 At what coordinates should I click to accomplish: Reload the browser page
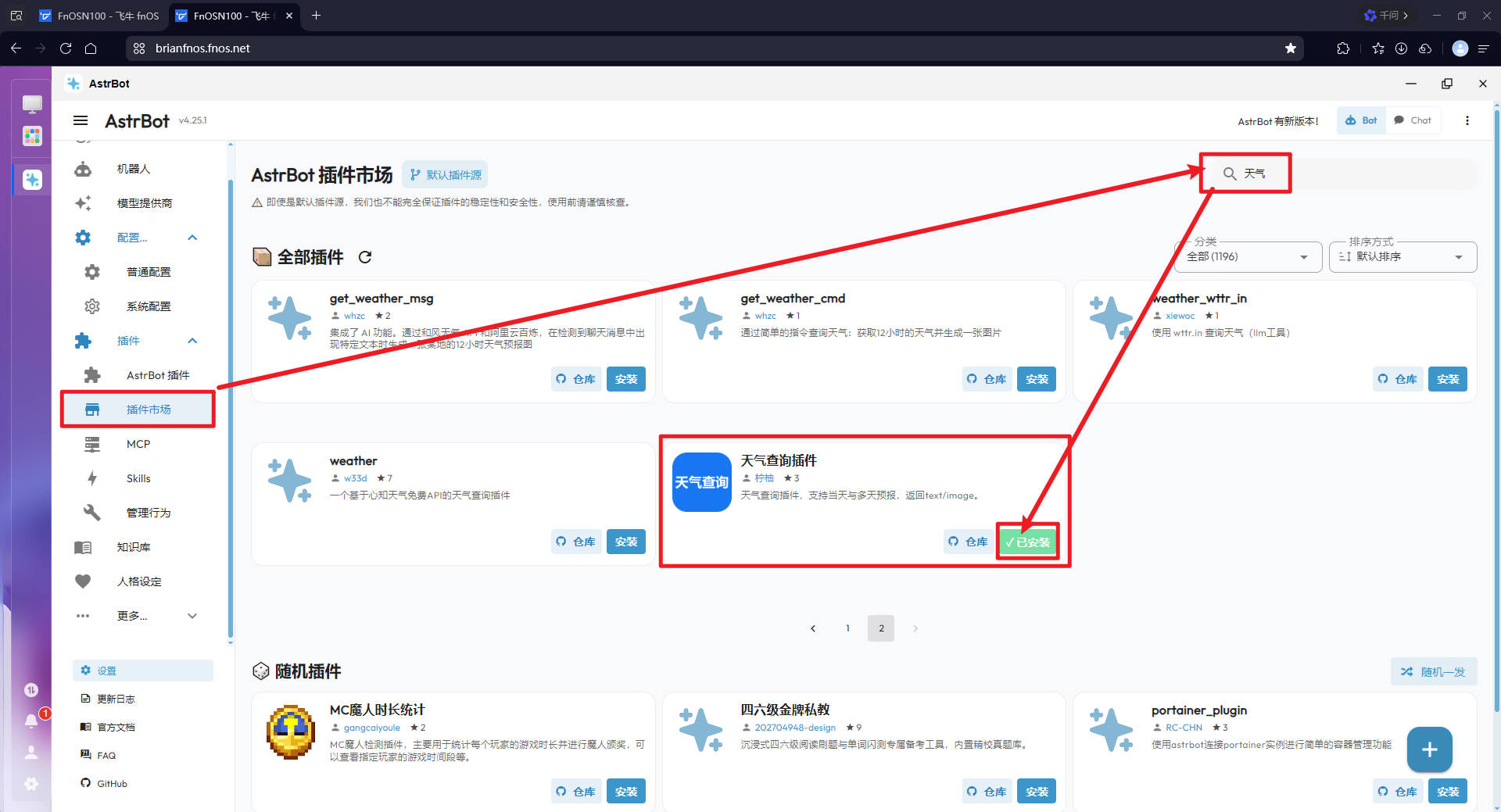click(66, 48)
